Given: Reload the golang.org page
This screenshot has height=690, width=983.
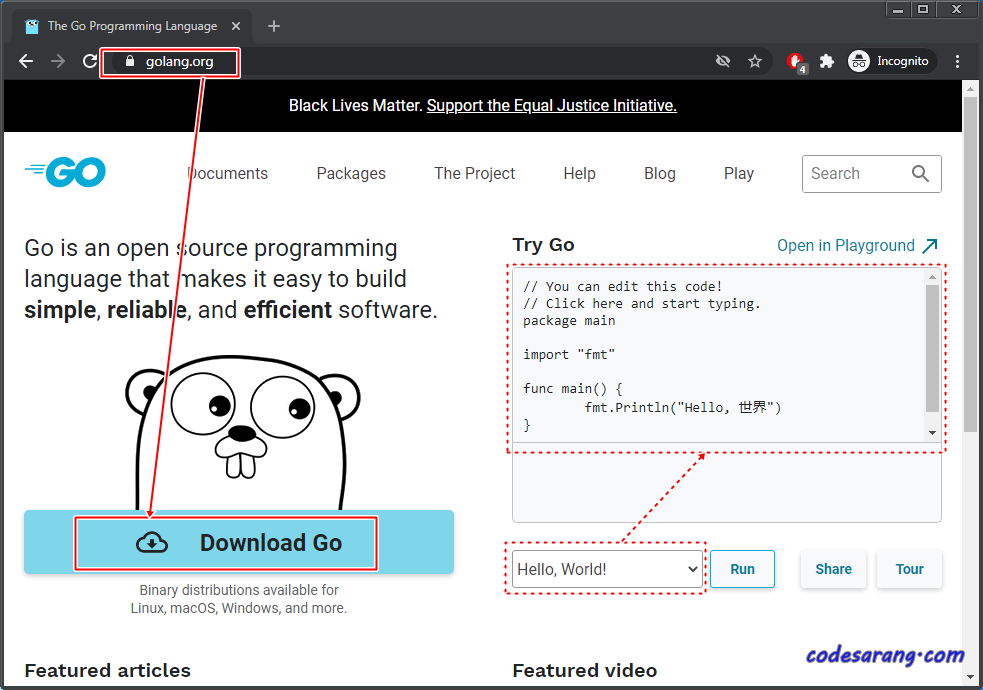Looking at the screenshot, I should pyautogui.click(x=90, y=61).
